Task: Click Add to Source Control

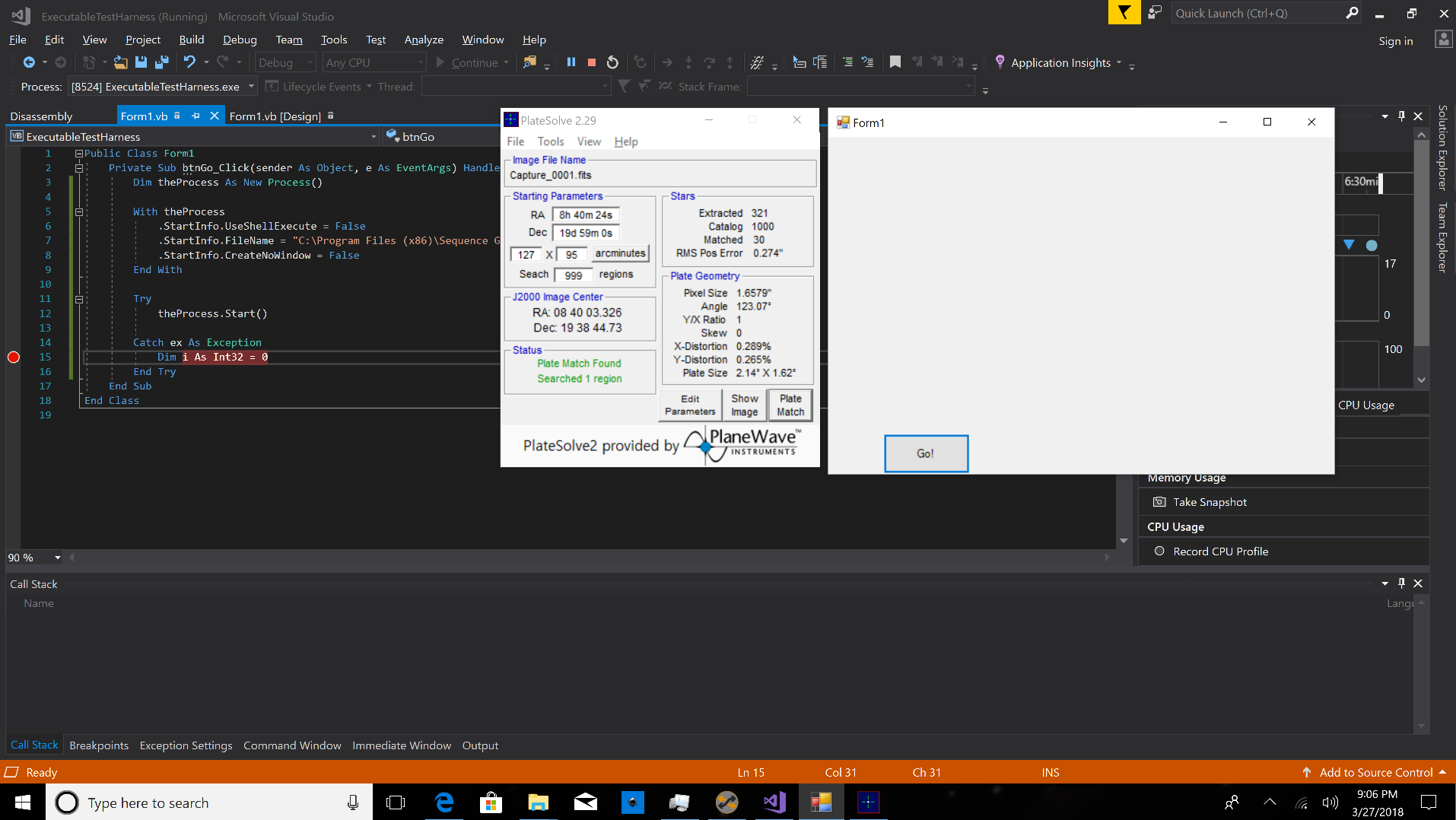Action: [1375, 772]
